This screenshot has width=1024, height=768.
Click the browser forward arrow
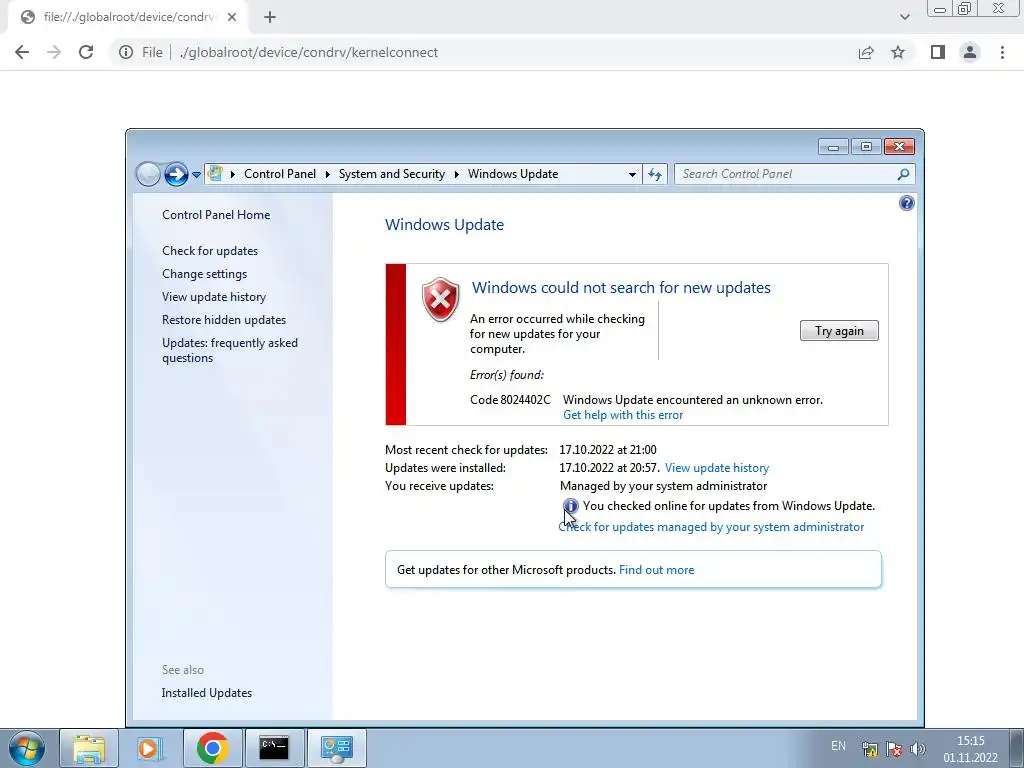coord(54,52)
